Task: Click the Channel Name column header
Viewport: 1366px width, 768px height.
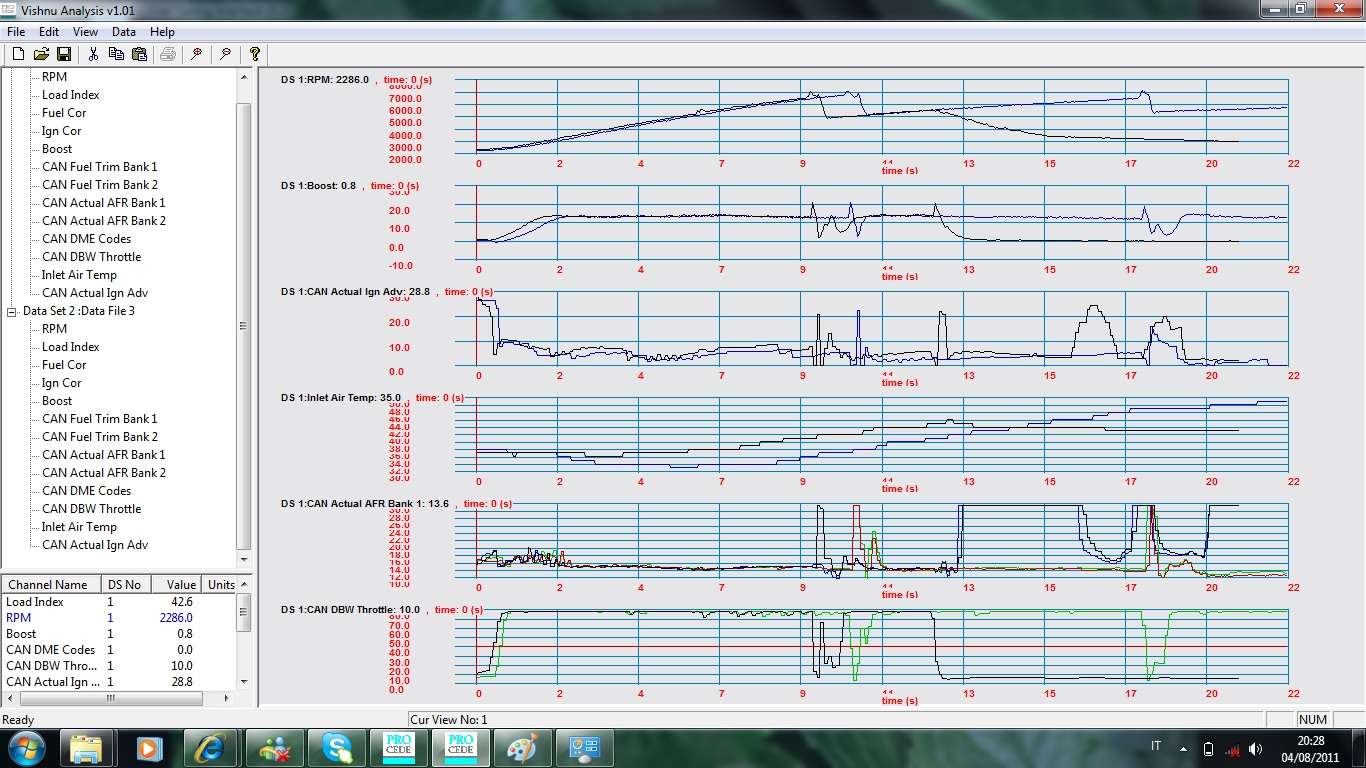Action: click(50, 584)
